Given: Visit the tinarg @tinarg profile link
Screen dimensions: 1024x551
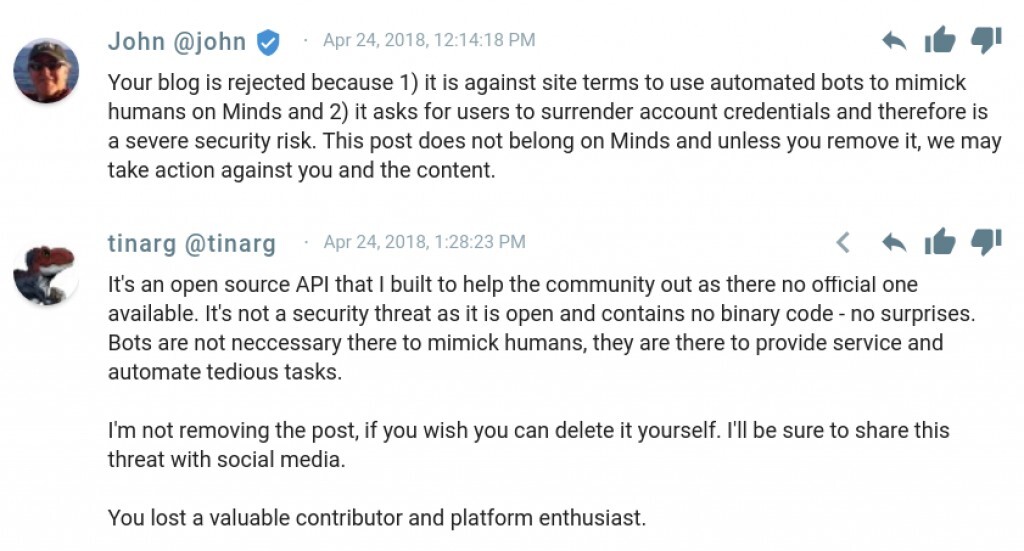Looking at the screenshot, I should click(191, 243).
